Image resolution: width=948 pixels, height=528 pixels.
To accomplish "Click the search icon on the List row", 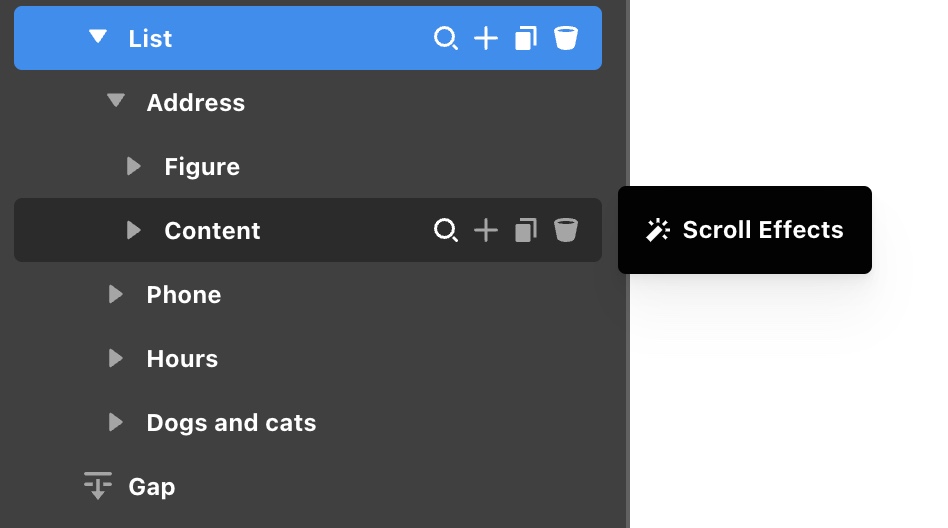I will [445, 39].
